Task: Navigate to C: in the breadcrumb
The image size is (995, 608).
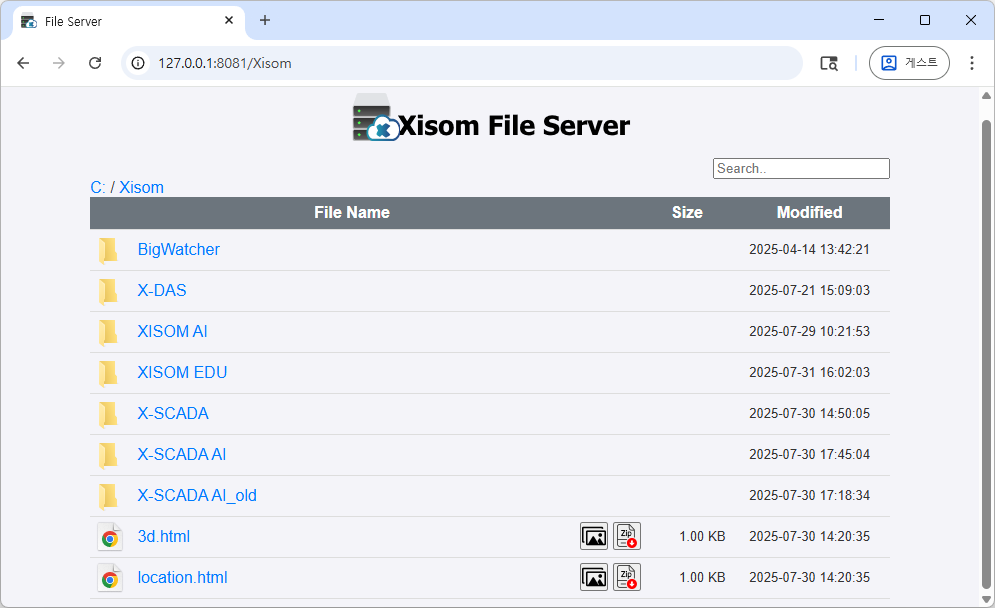Action: [x=98, y=187]
